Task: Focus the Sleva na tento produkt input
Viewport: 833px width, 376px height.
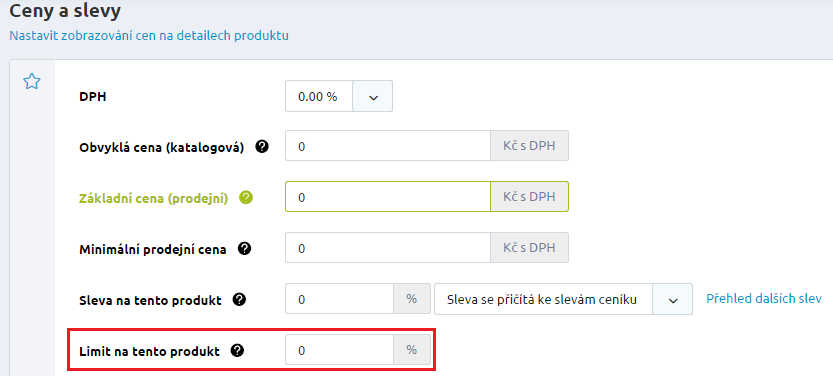Action: point(339,299)
